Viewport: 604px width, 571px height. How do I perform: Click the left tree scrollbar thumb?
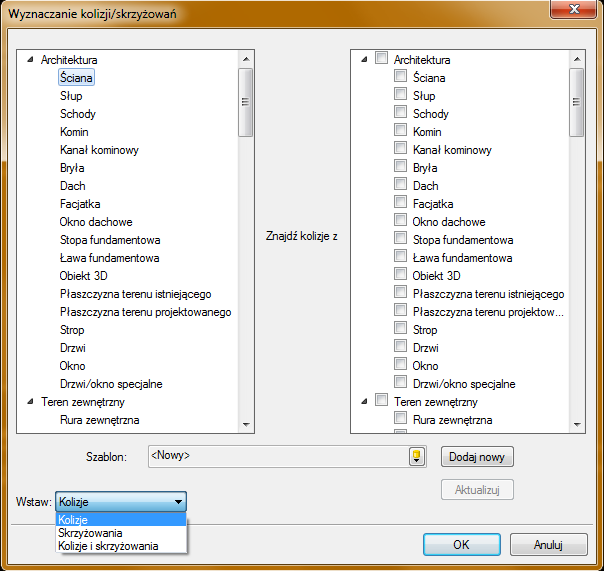pos(246,102)
